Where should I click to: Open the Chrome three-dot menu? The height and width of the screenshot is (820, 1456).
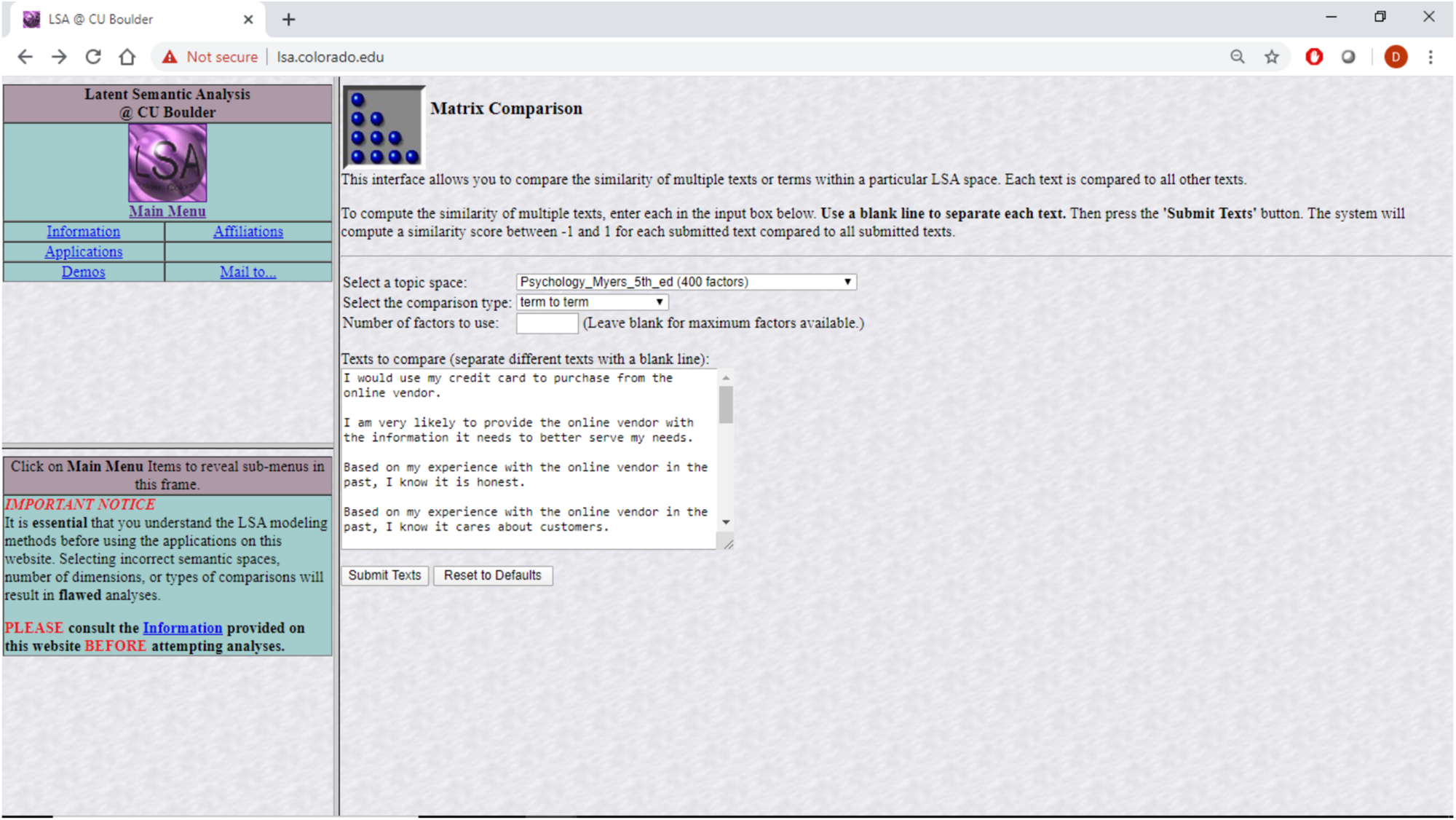click(1430, 57)
